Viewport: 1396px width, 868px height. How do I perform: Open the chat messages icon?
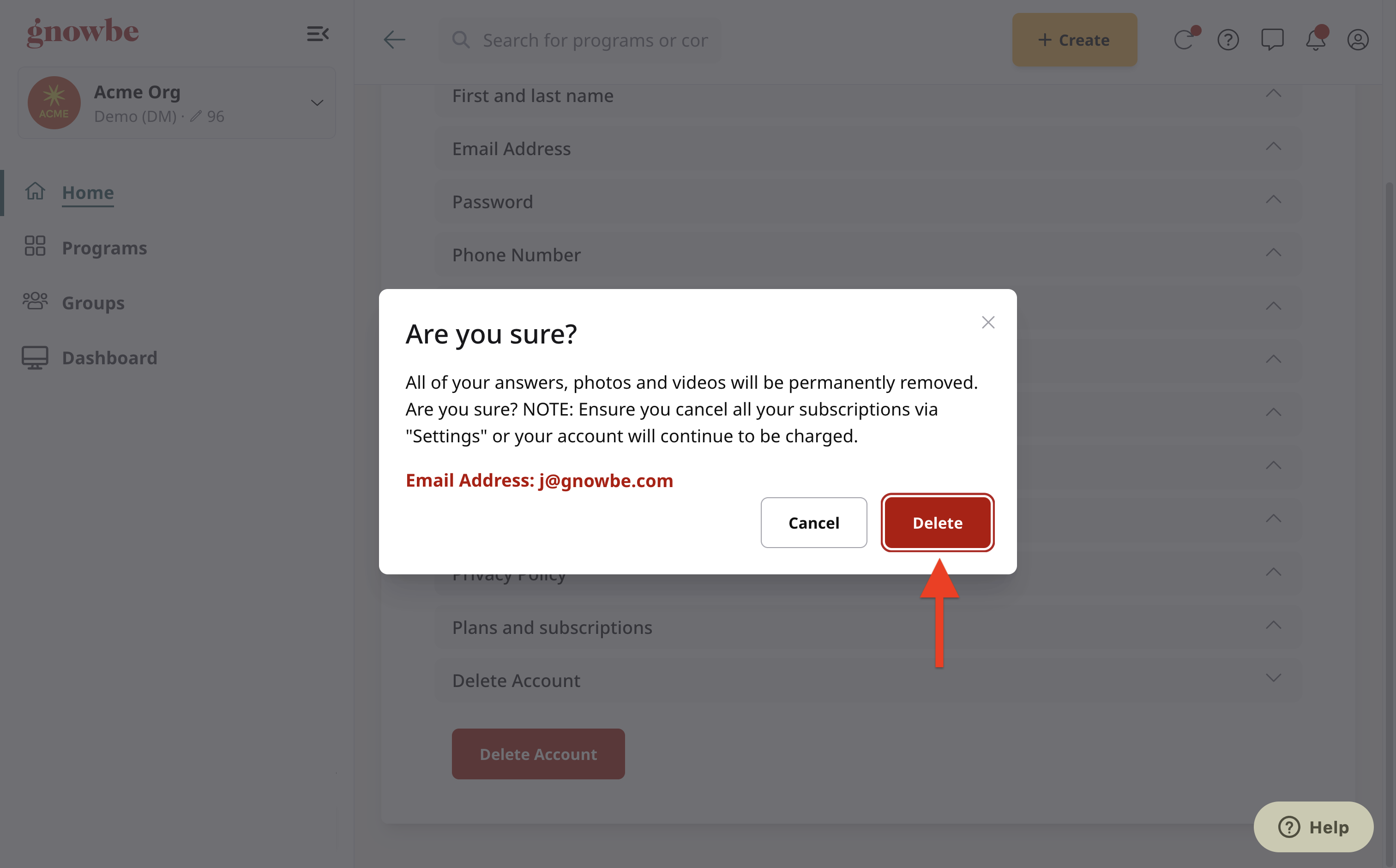point(1272,40)
